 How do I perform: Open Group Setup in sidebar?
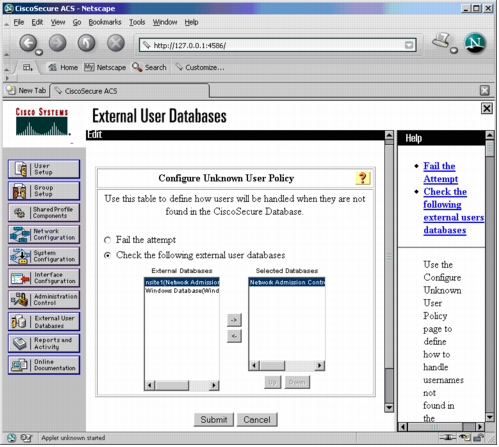coord(44,191)
